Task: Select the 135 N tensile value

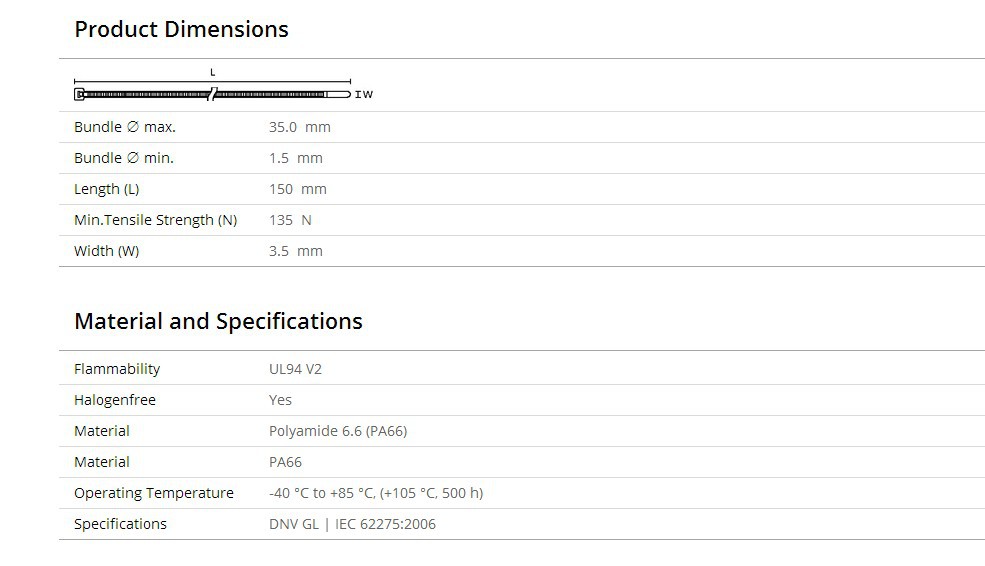Action: tap(290, 220)
